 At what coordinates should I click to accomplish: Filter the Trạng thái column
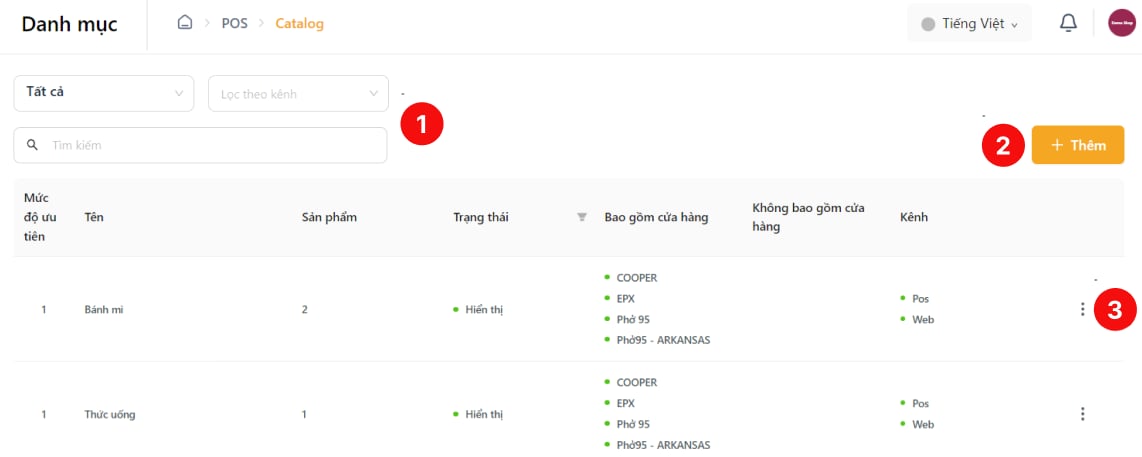(582, 217)
